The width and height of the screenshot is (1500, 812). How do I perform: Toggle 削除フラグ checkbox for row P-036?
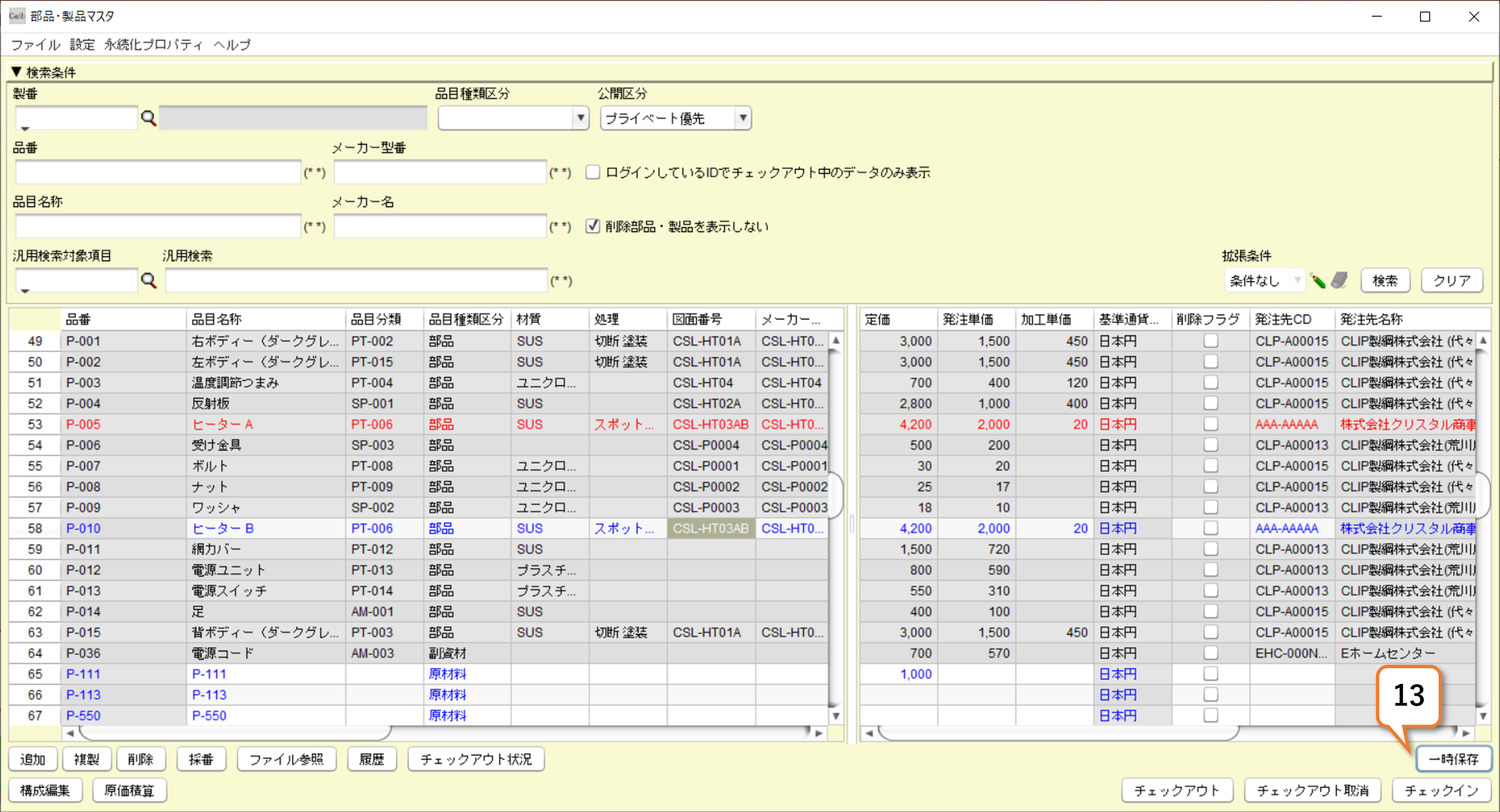1211,653
